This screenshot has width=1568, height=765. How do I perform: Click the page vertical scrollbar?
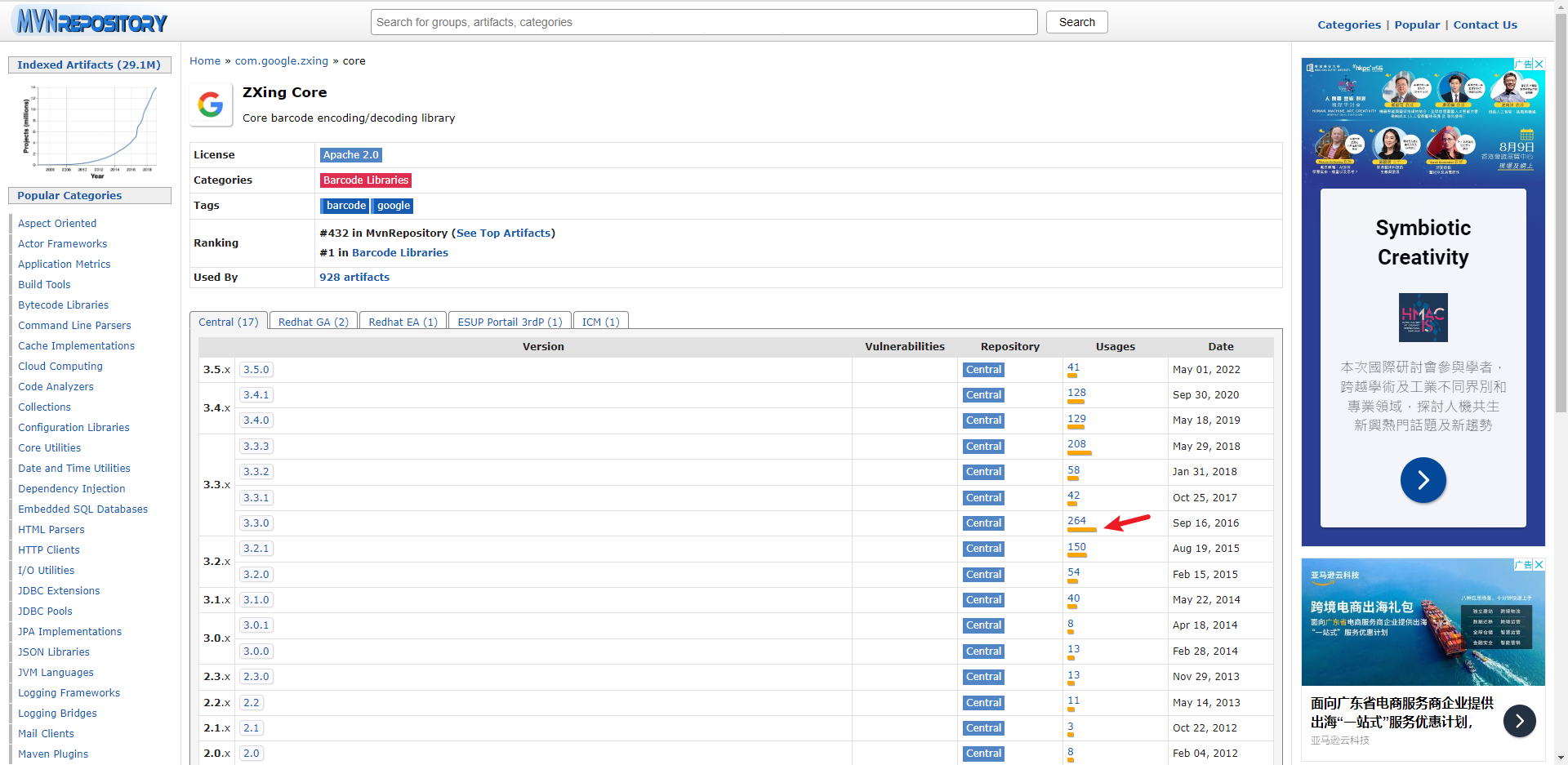pyautogui.click(x=1561, y=212)
